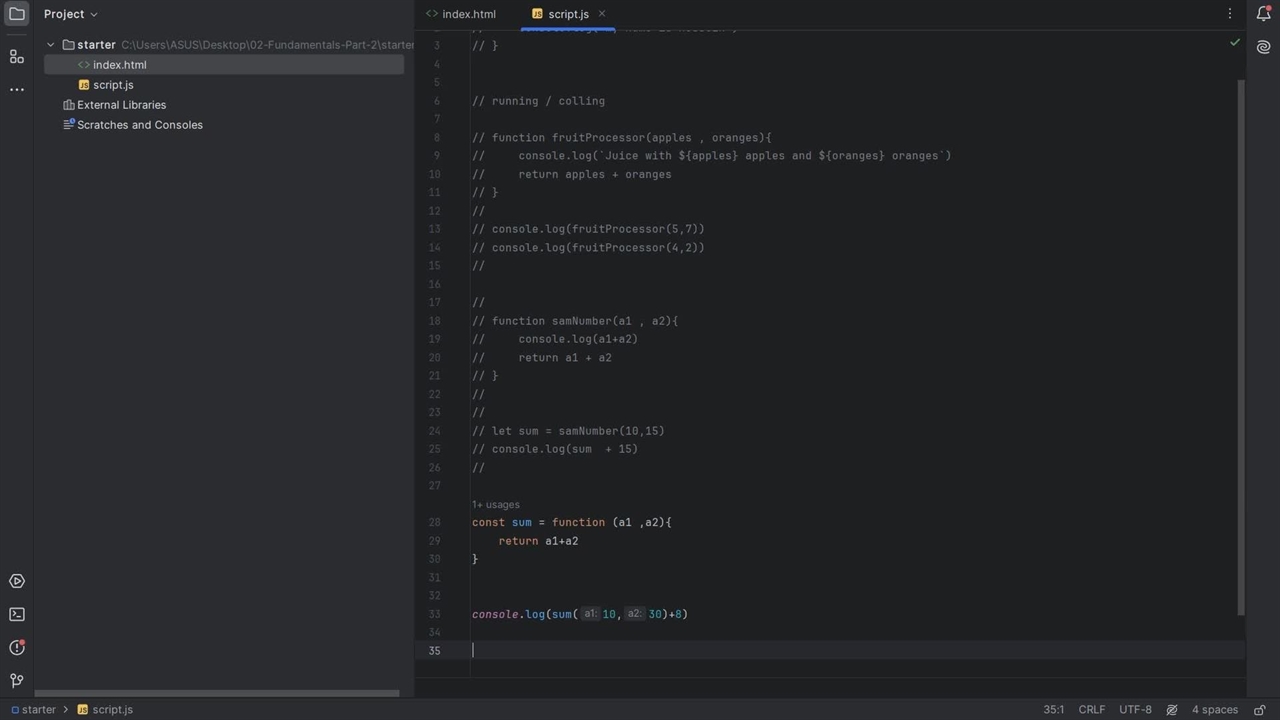Switch to the index.html editor tab
The image size is (1280, 720).
click(x=461, y=14)
